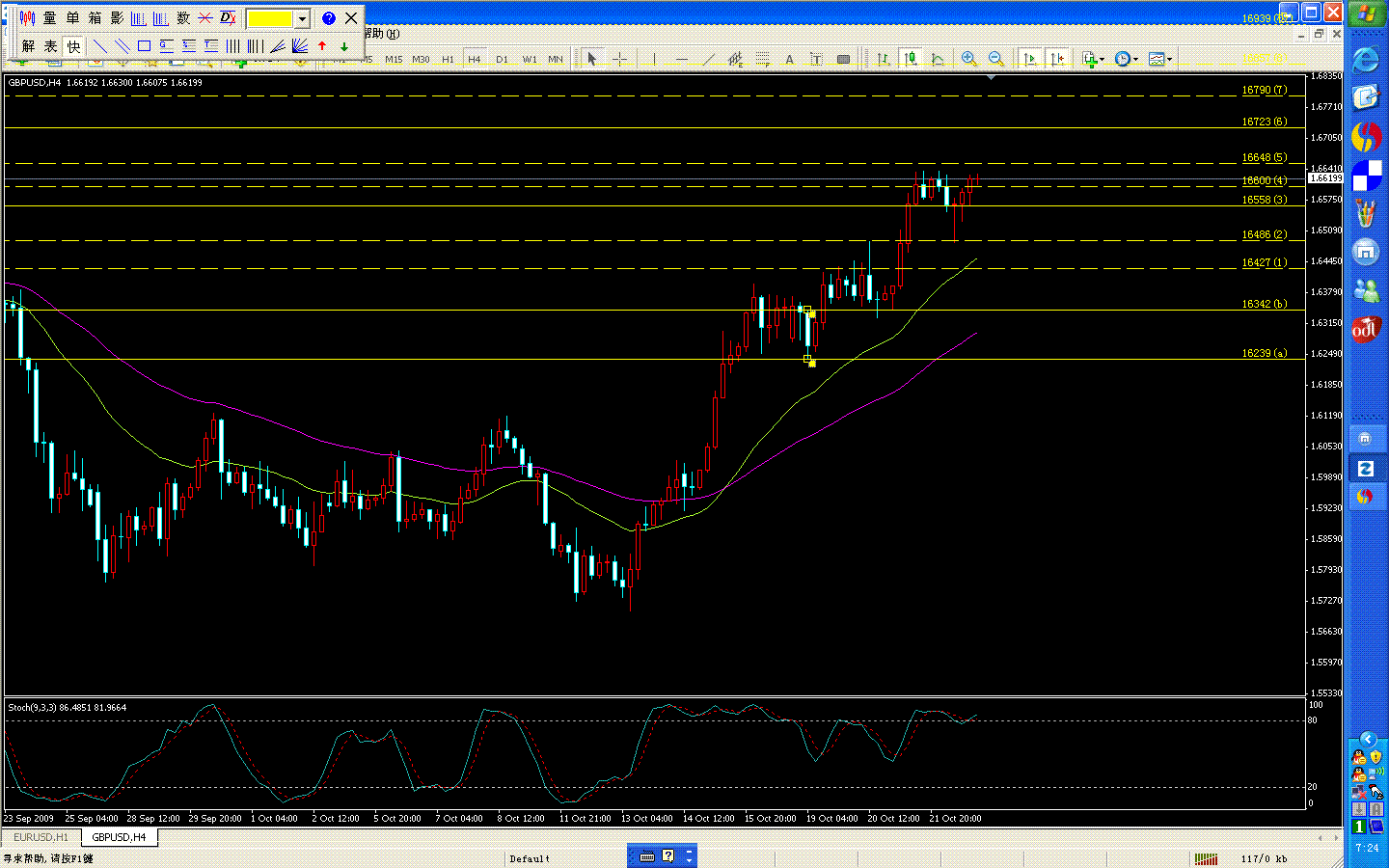This screenshot has width=1389, height=868.
Task: Click the Stoch(9,3,3) indicator label
Action: 67,708
